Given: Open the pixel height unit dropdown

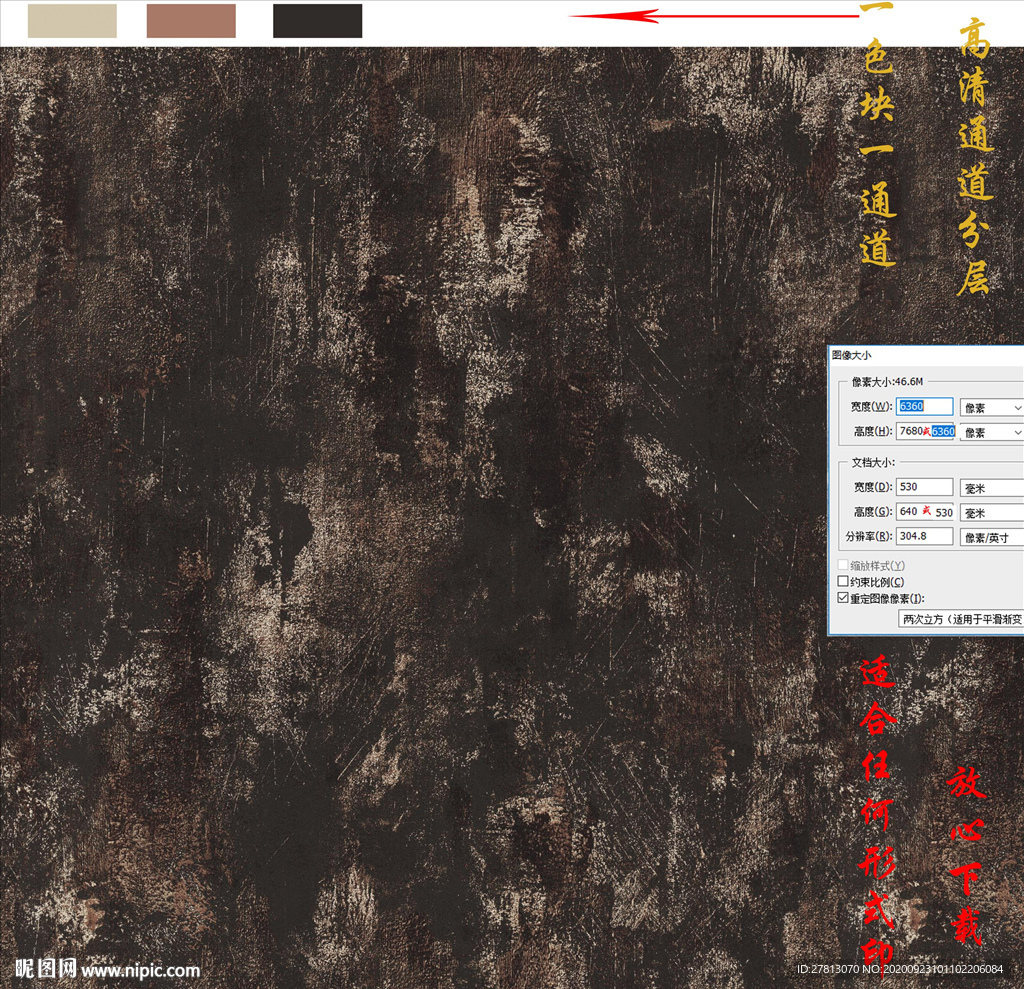Looking at the screenshot, I should (991, 432).
